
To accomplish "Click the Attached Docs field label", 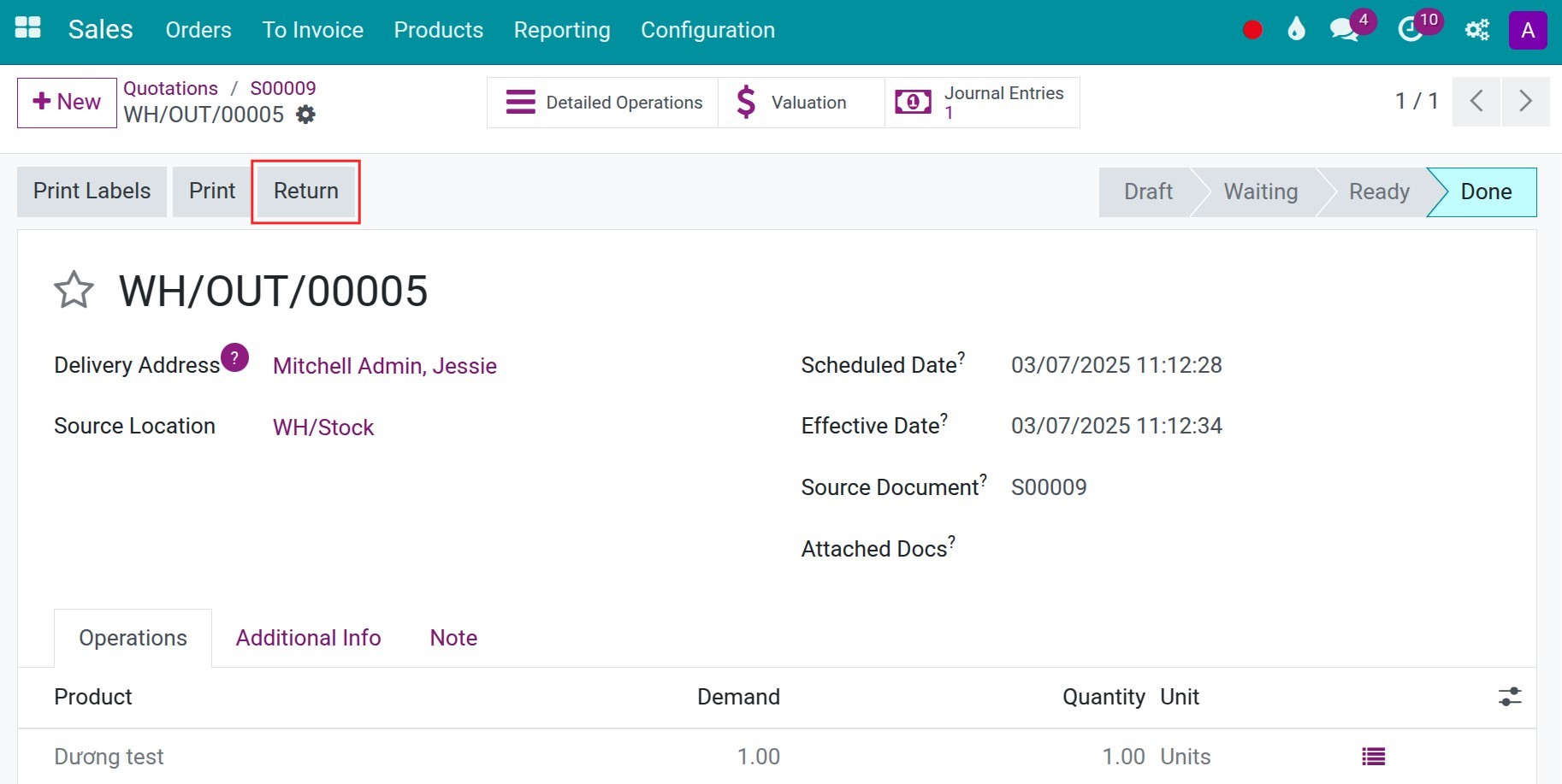I will (x=878, y=548).
